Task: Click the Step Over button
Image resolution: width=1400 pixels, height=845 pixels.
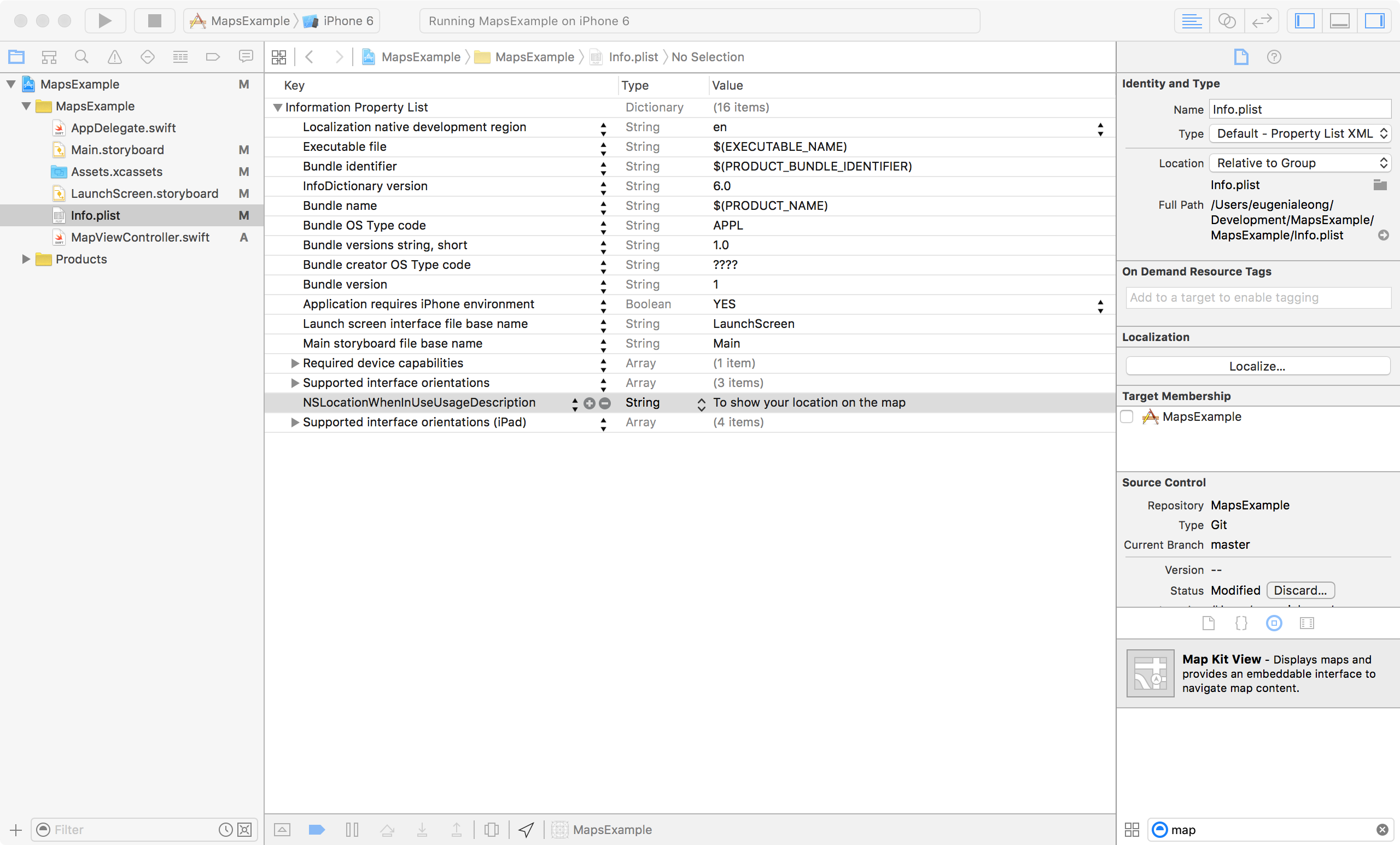Action: pos(387,830)
